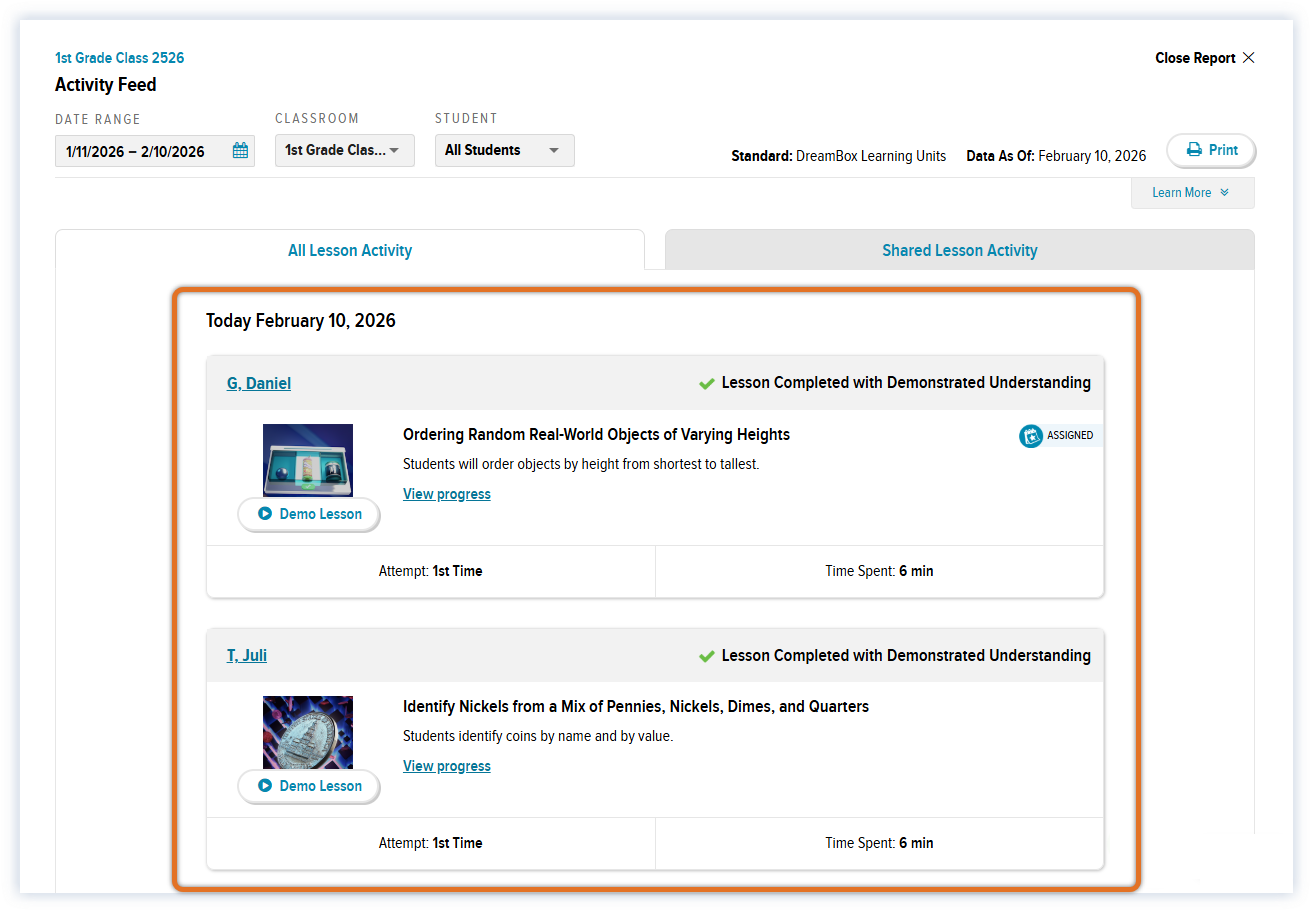Open student T, Juli's profile link
The image size is (1313, 913).
[247, 656]
